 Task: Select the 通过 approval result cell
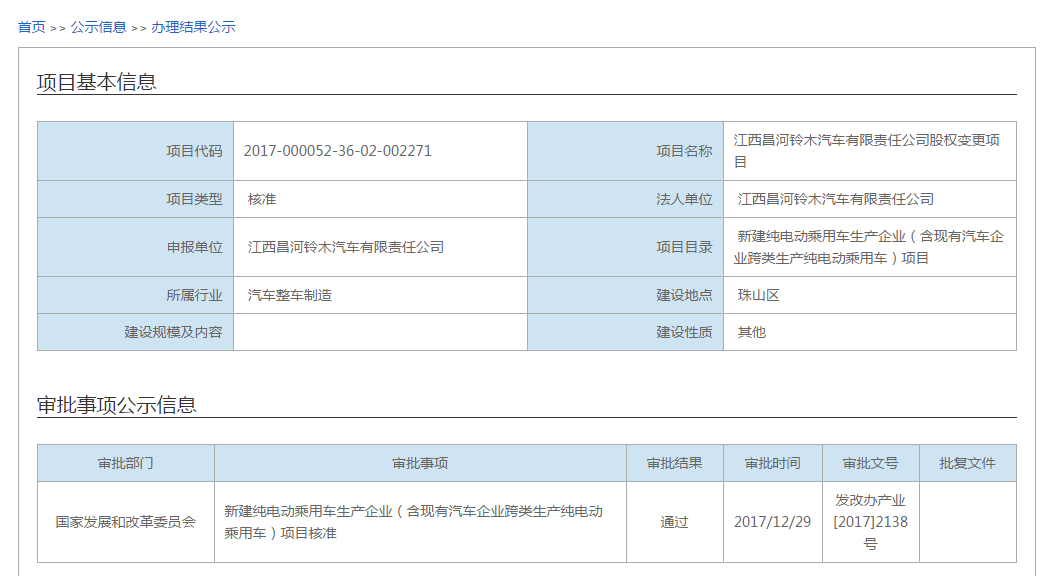tap(675, 522)
